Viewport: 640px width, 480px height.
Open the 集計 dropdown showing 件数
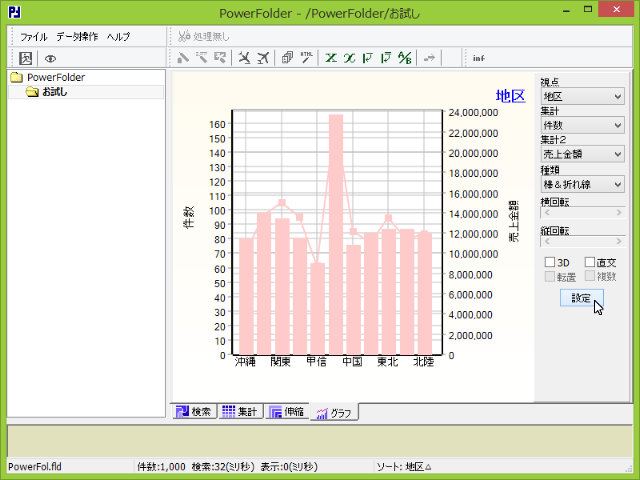(x=582, y=125)
